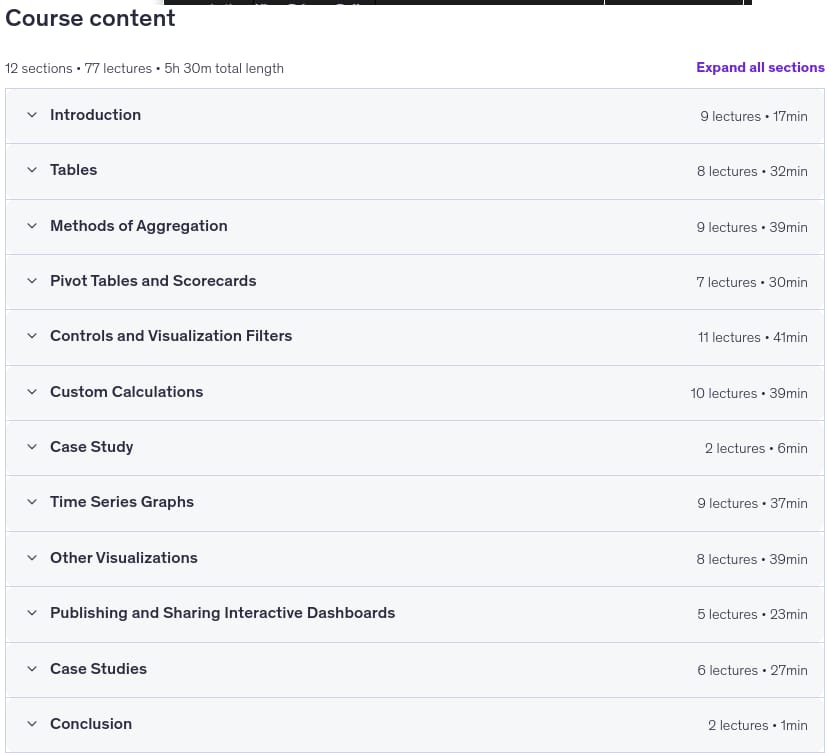
Task: Expand the Time Series Graphs chevron
Action: click(x=32, y=502)
